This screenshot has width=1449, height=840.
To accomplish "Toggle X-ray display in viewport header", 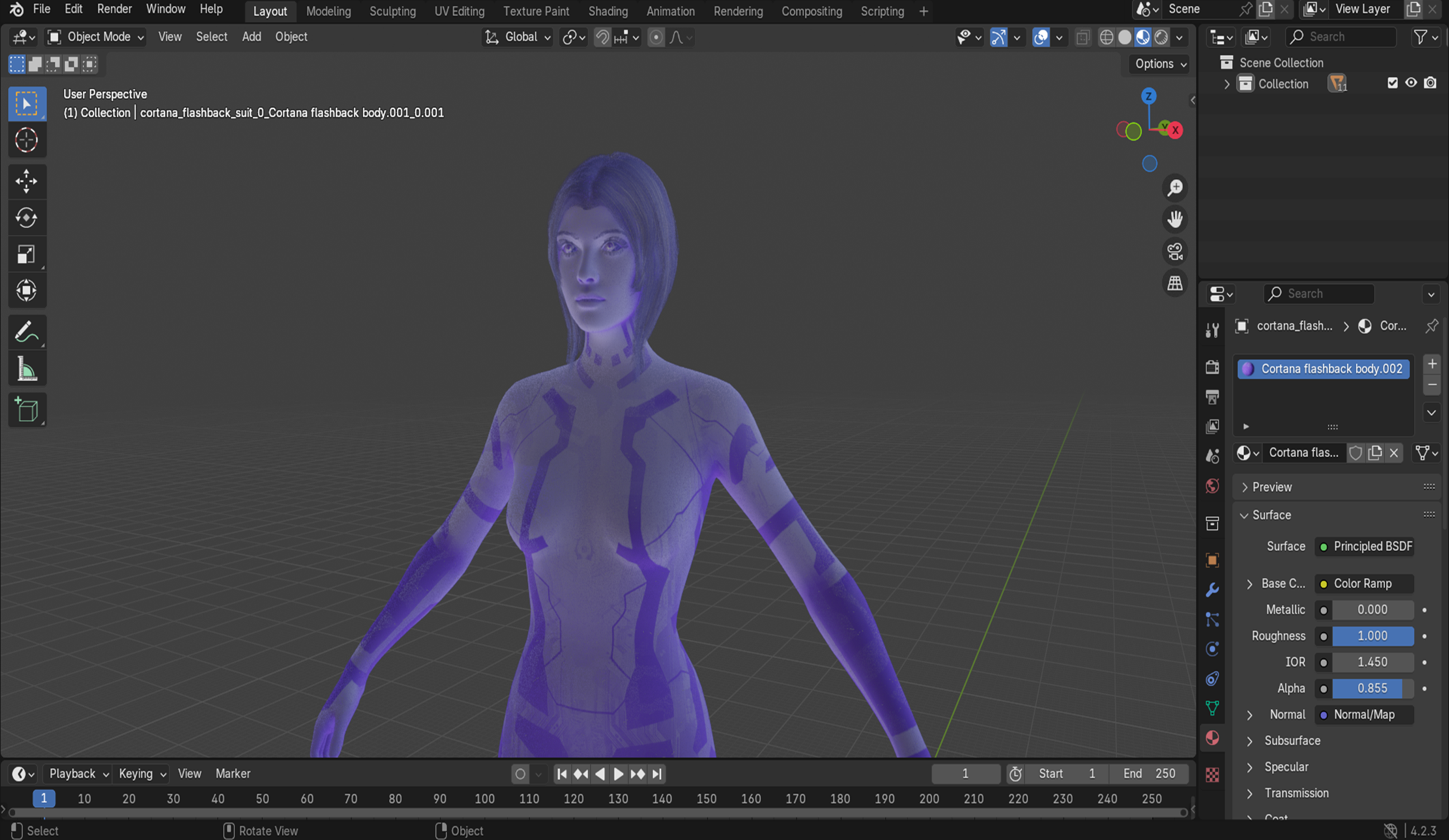I will point(1082,37).
